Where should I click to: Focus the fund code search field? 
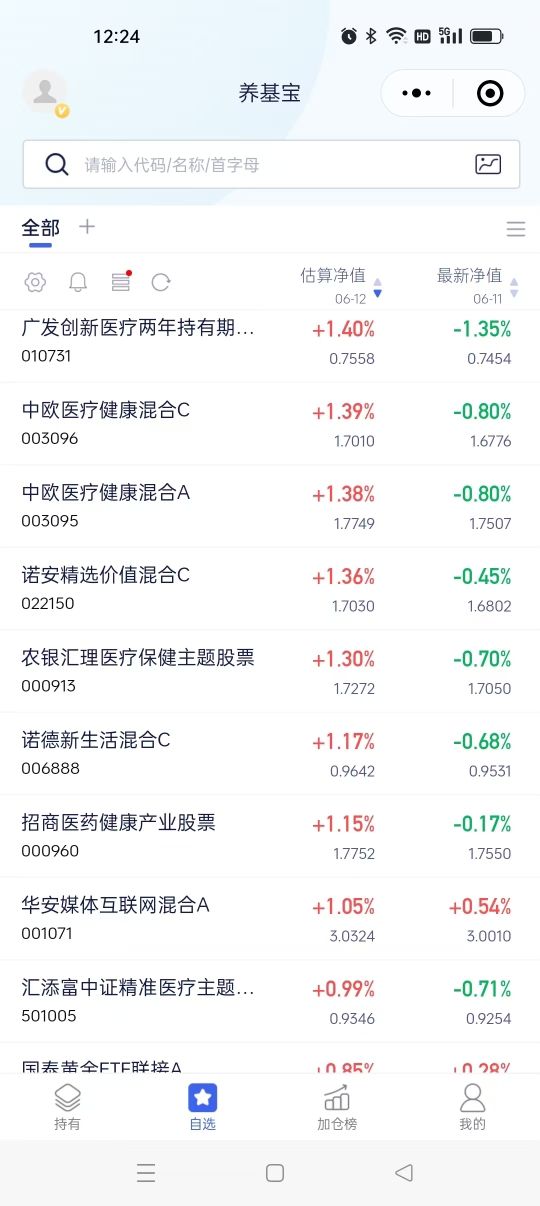(x=271, y=165)
